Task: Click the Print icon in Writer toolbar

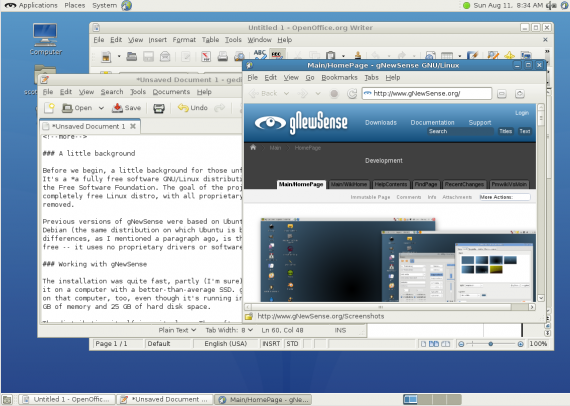Action: (222, 56)
